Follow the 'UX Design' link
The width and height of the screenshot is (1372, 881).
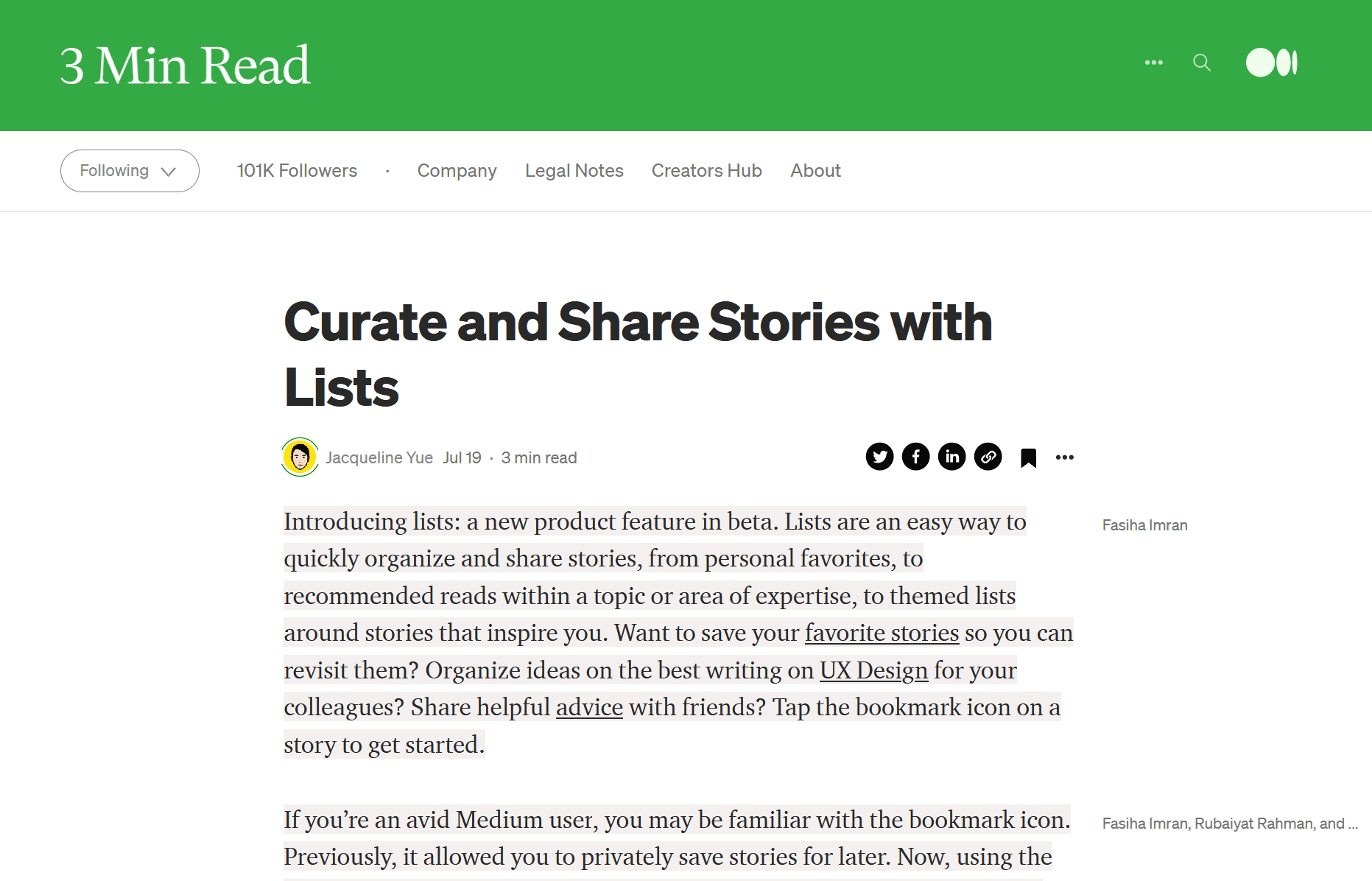pos(873,670)
